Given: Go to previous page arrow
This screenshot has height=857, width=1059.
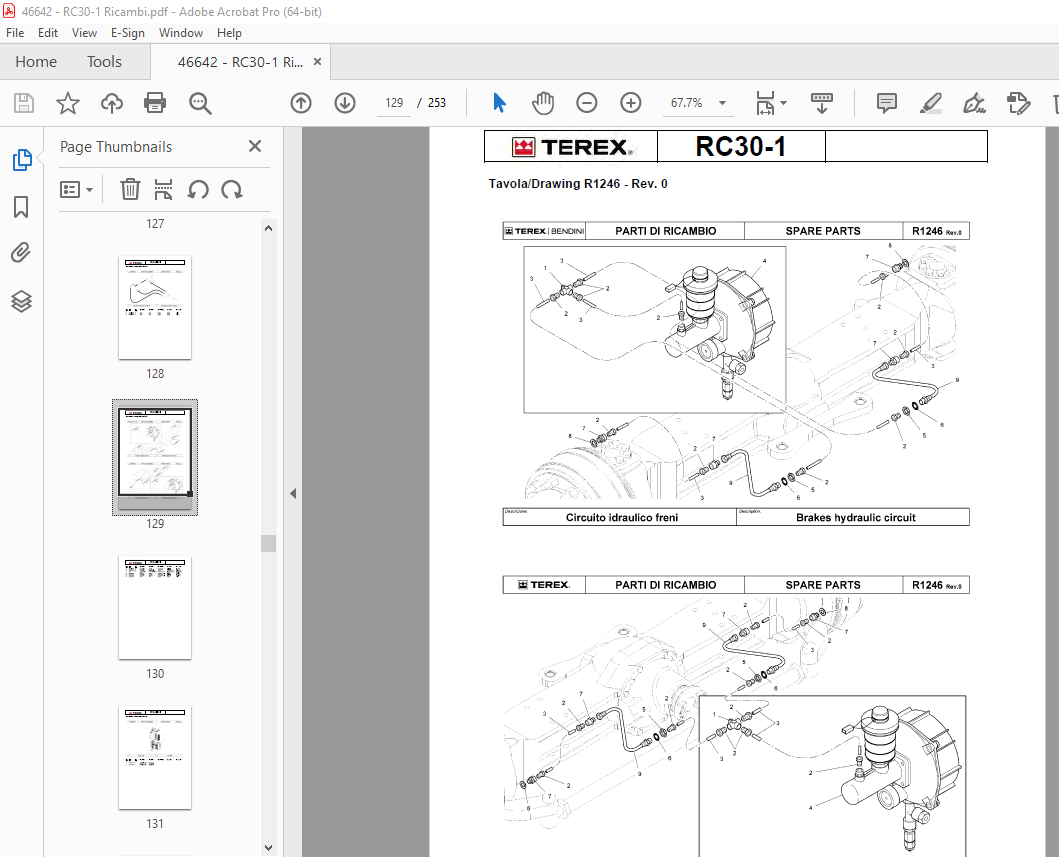Looking at the screenshot, I should point(301,103).
